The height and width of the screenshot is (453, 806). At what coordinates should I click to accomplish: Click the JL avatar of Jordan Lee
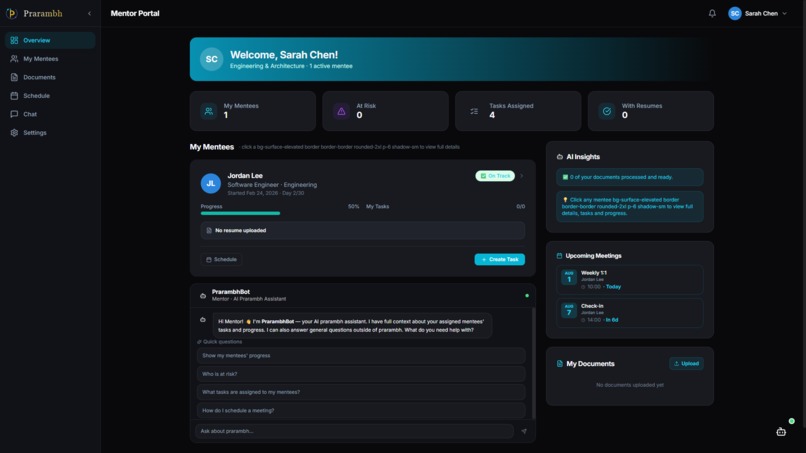pyautogui.click(x=211, y=184)
